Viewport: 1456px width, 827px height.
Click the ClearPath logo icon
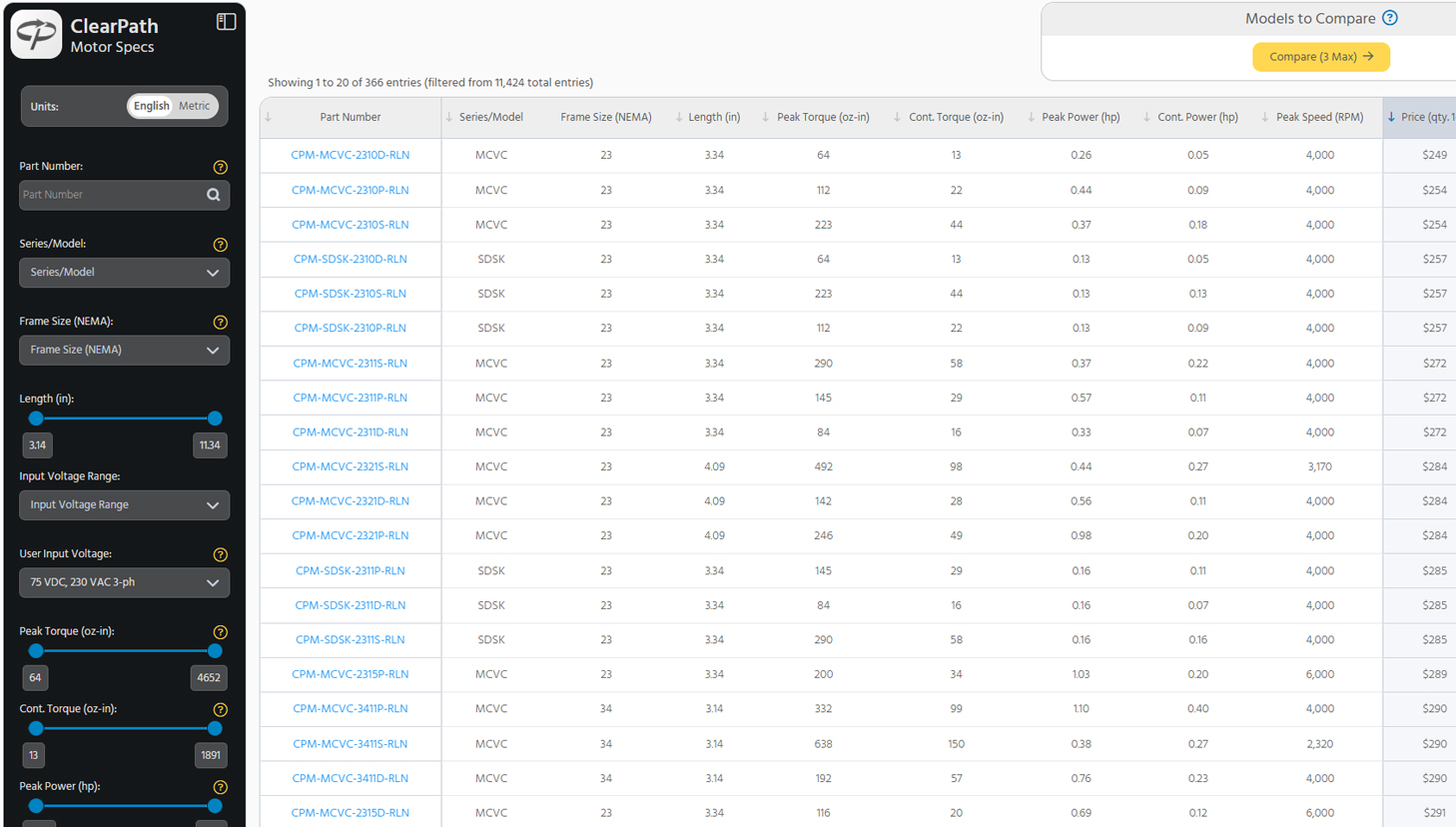click(36, 34)
